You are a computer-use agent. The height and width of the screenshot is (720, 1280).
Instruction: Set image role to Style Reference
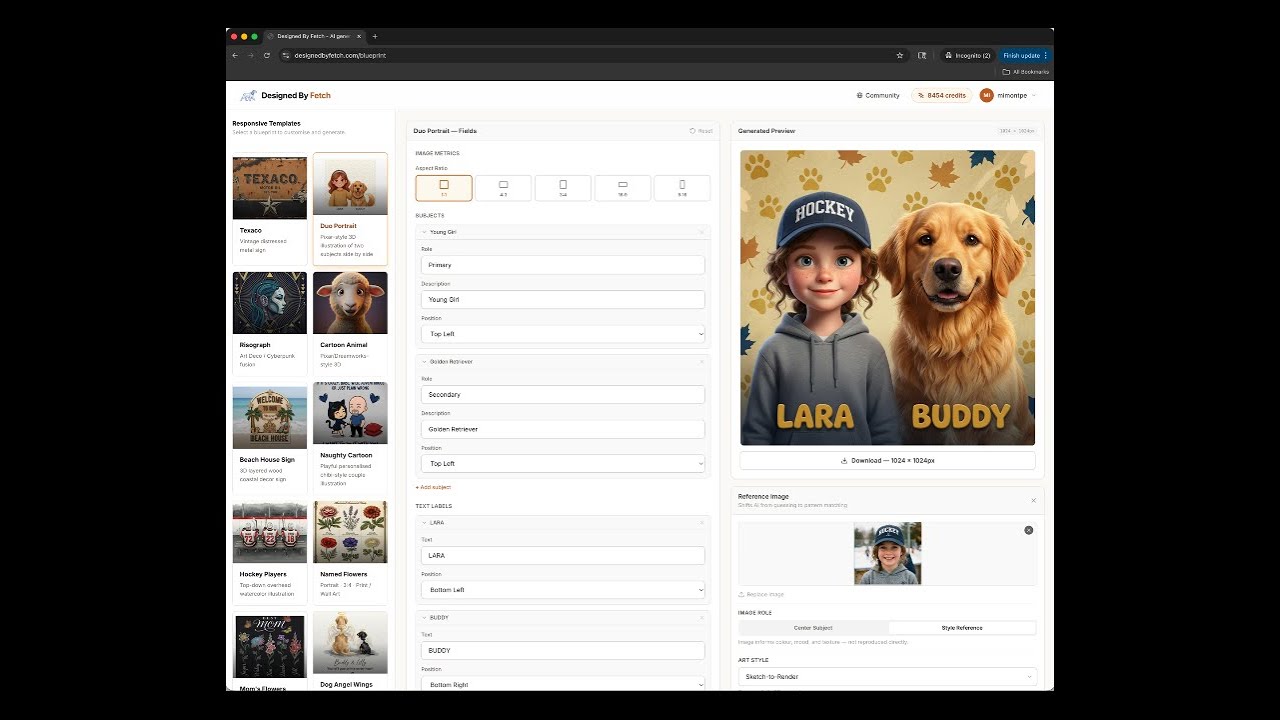pyautogui.click(x=962, y=628)
